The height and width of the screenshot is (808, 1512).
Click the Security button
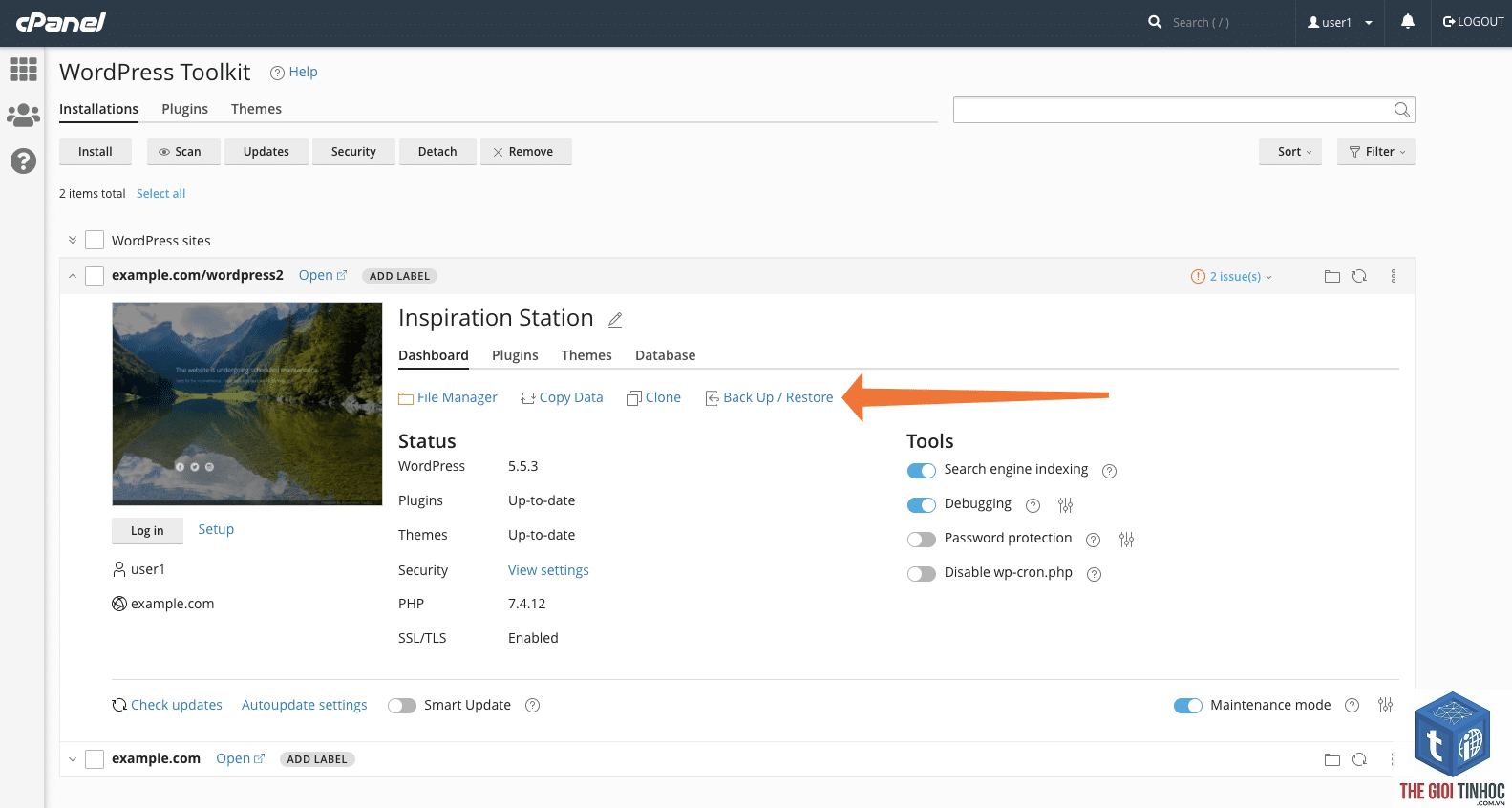[x=353, y=152]
